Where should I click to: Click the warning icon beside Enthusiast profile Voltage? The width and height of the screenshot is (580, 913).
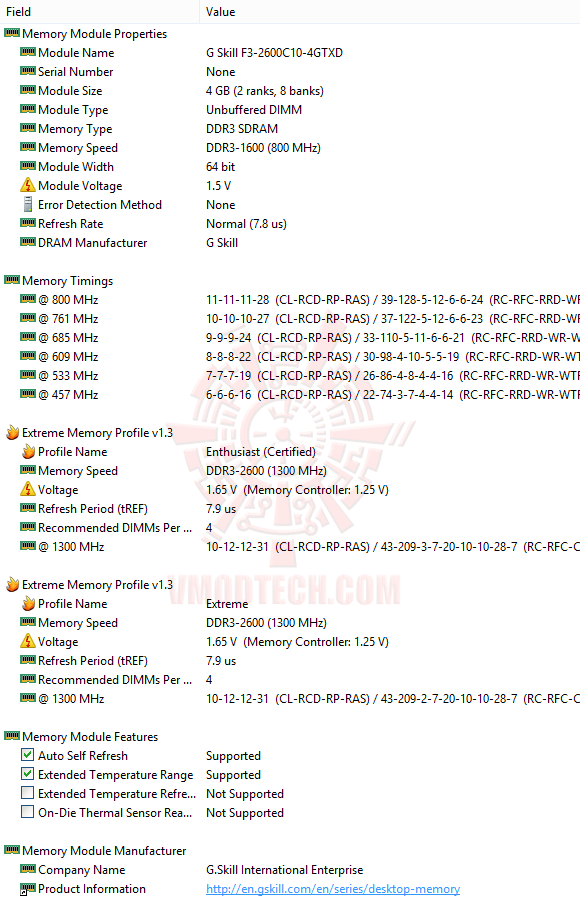click(x=28, y=489)
